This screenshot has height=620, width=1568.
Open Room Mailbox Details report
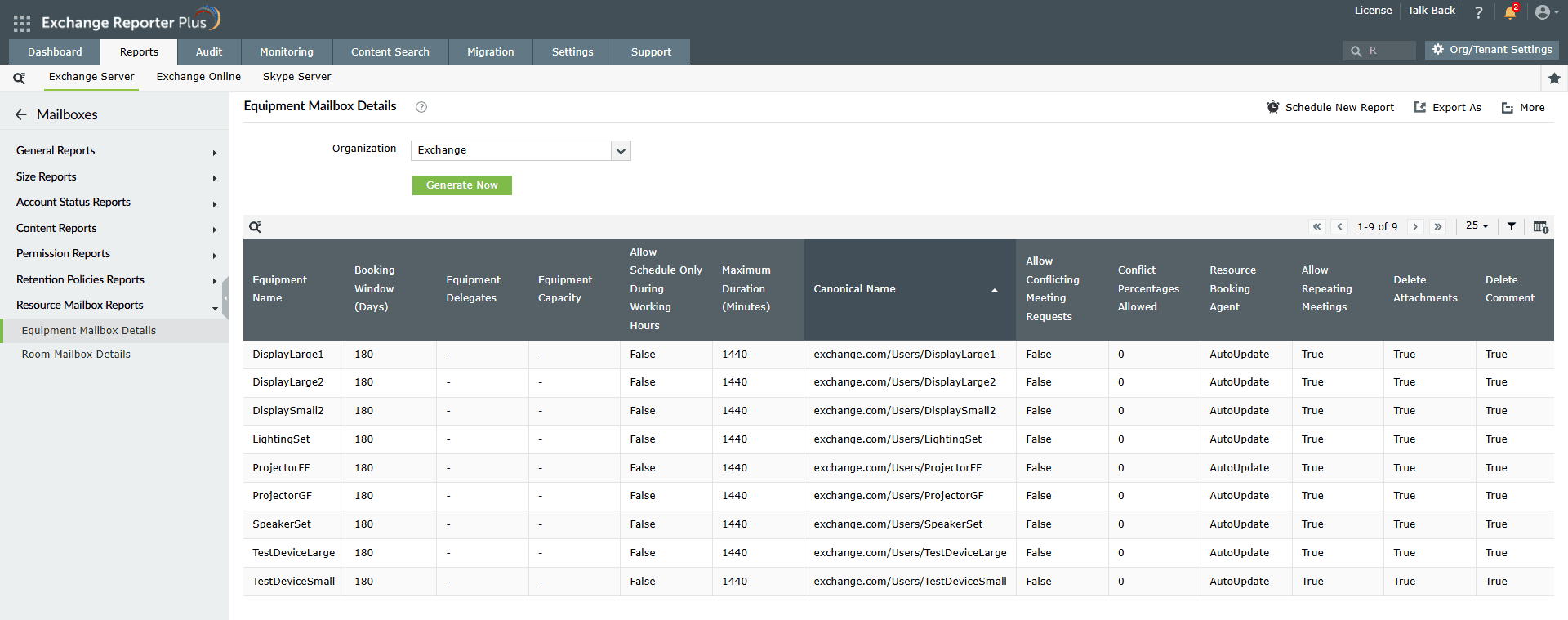76,355
